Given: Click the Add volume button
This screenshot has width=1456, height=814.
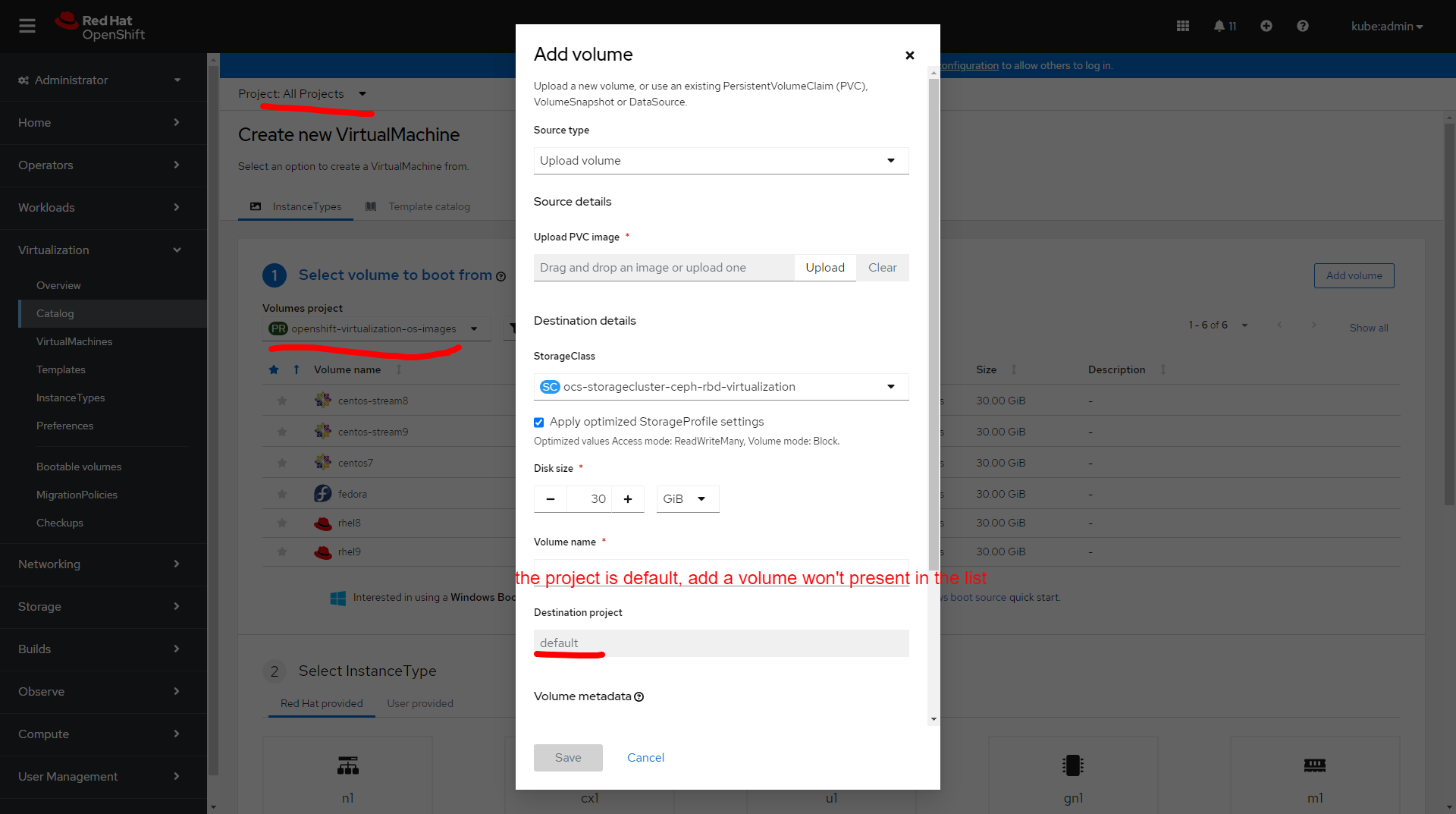Looking at the screenshot, I should (x=1354, y=276).
